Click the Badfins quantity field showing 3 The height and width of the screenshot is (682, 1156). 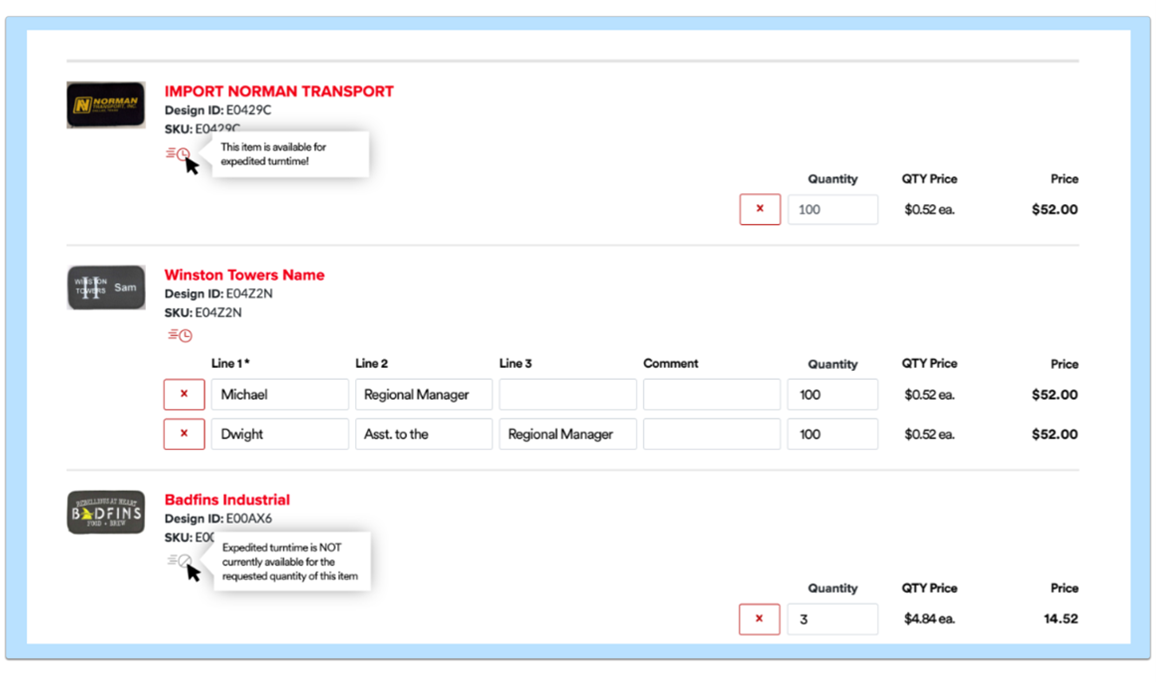click(832, 619)
